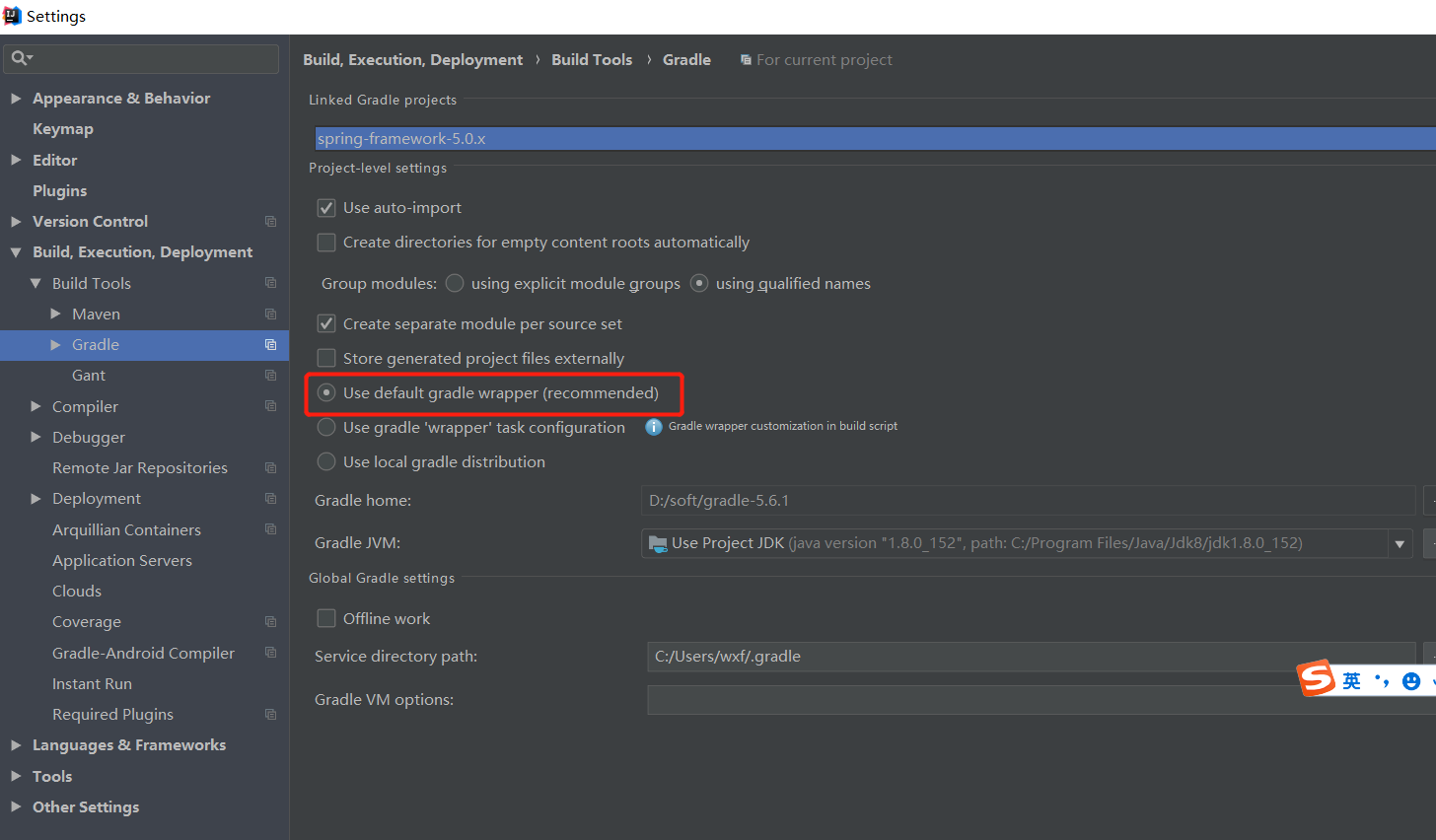Click the settings search field
This screenshot has width=1436, height=840.
click(141, 59)
